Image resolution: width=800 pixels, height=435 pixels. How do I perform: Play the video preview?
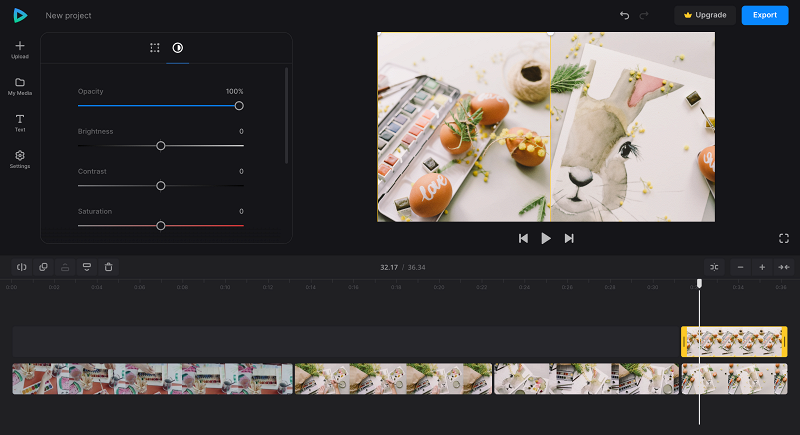click(546, 238)
